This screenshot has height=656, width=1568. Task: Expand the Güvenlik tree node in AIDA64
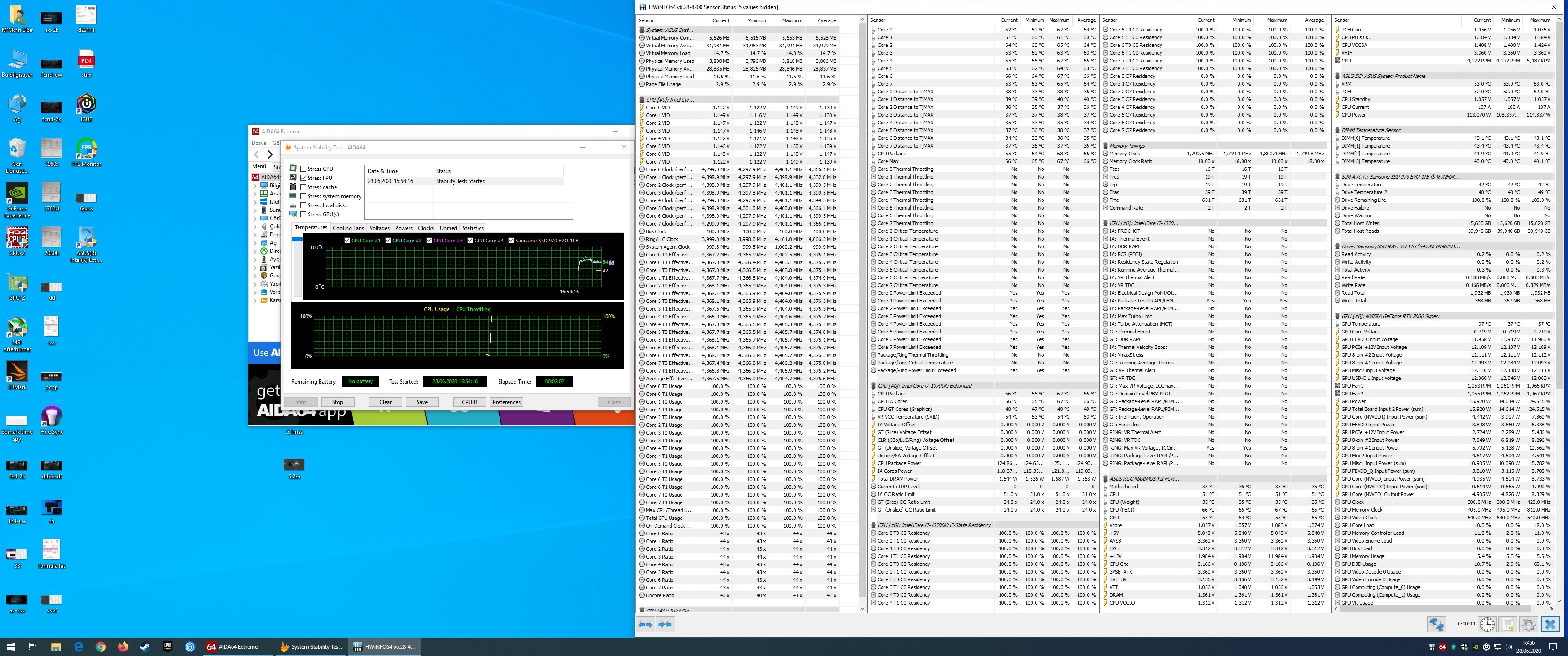point(255,276)
